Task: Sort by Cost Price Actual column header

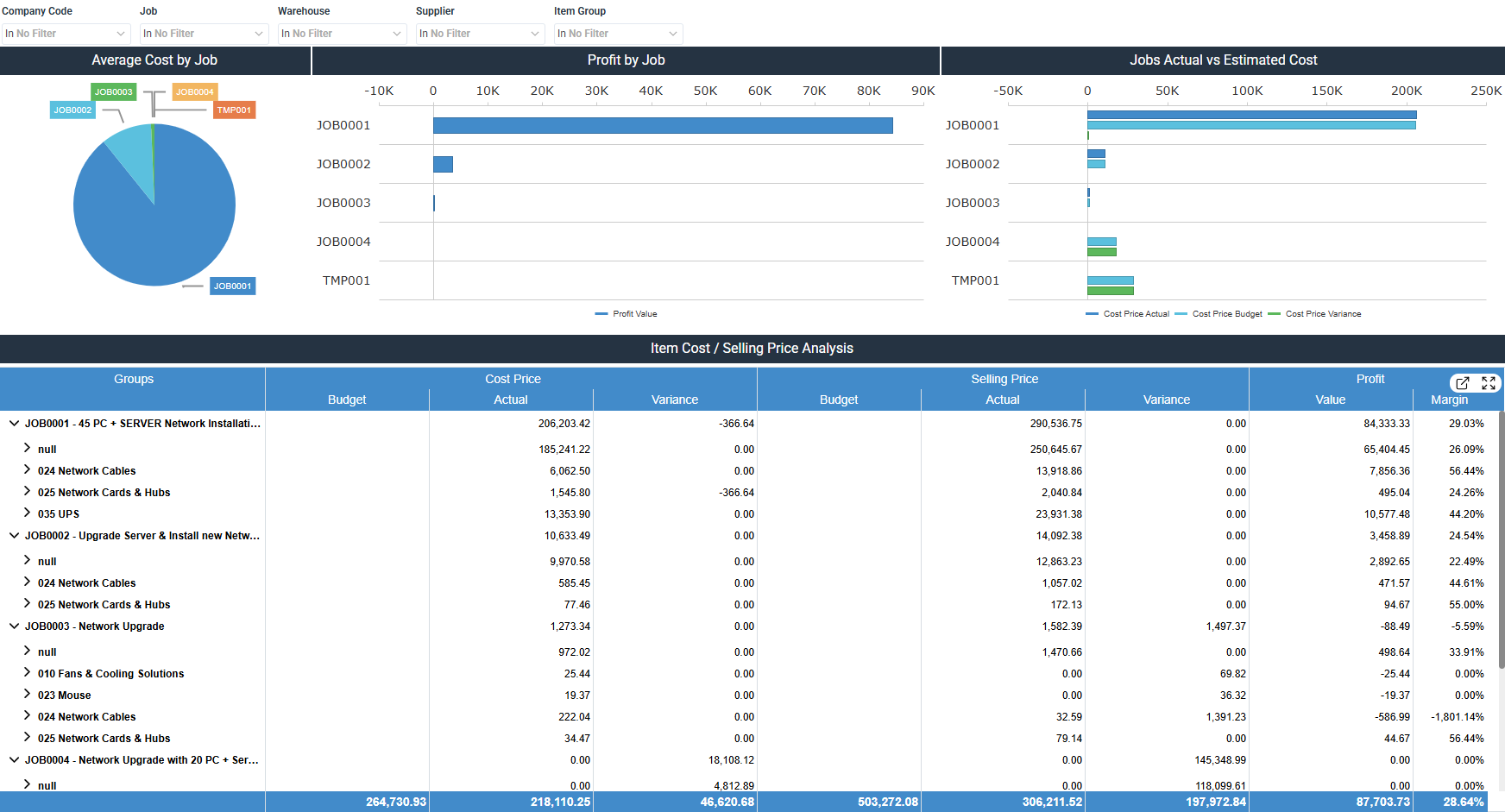Action: 511,400
